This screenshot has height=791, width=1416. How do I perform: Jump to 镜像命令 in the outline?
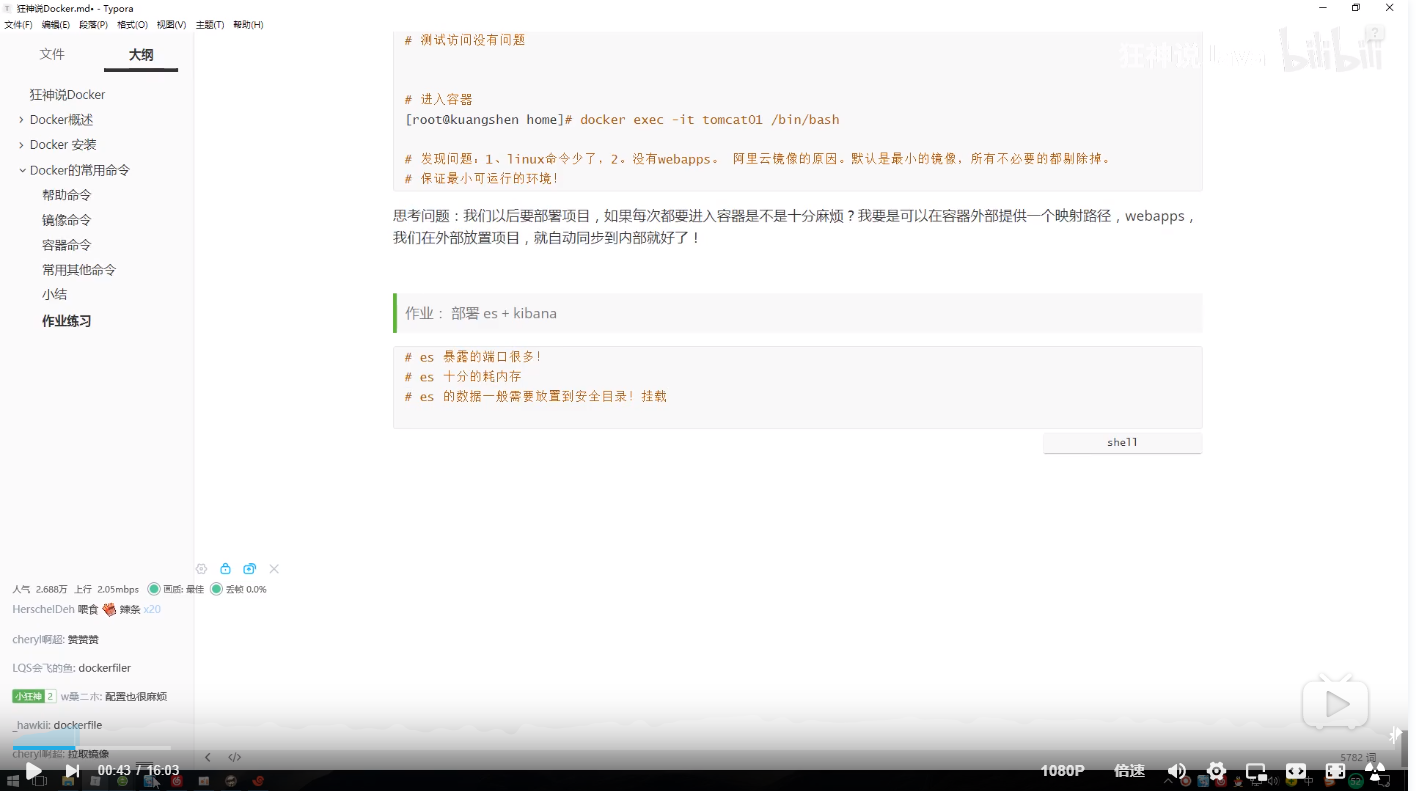click(x=67, y=220)
